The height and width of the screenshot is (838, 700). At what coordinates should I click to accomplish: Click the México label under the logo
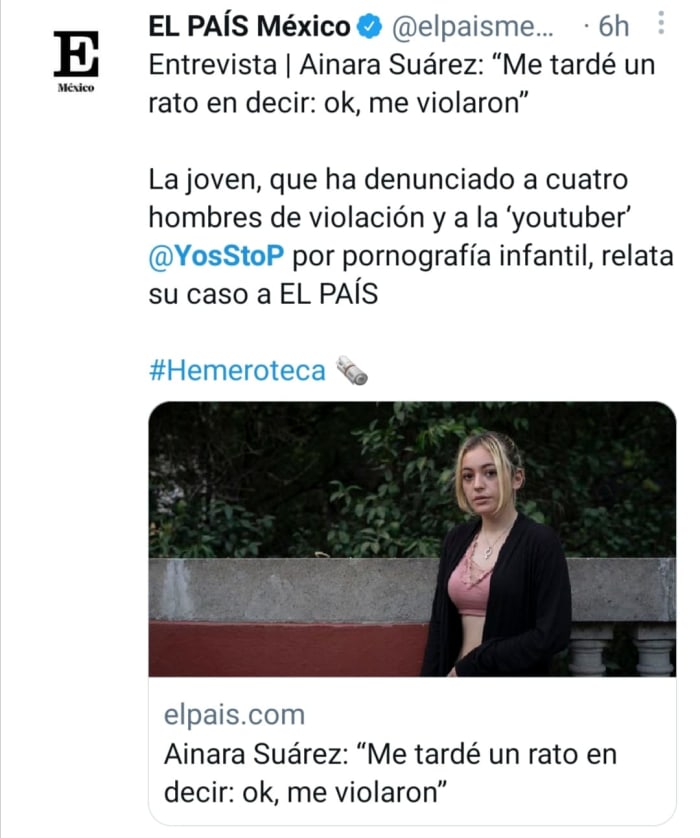point(76,88)
